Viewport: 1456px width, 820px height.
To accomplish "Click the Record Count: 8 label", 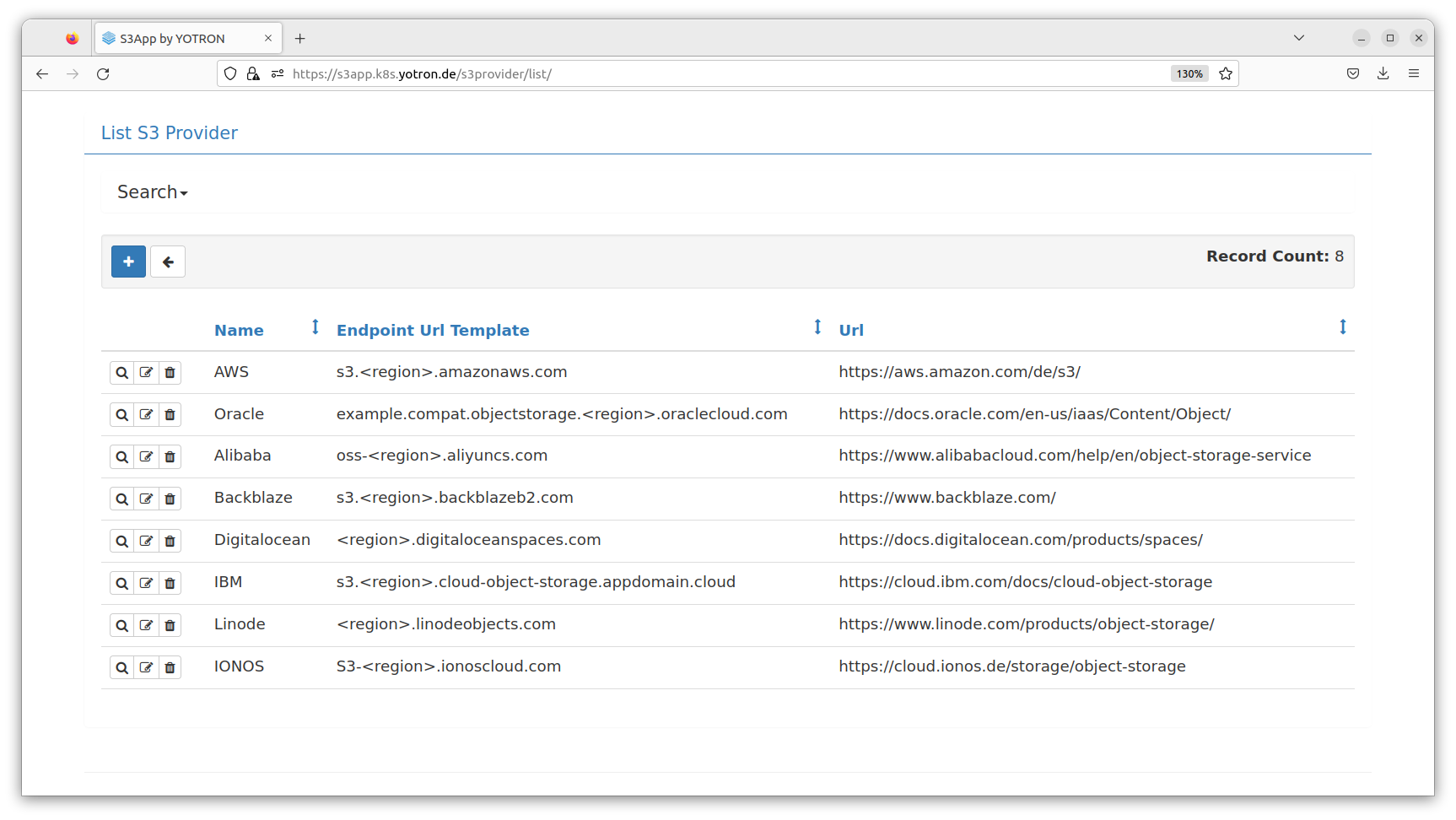I will click(x=1275, y=256).
